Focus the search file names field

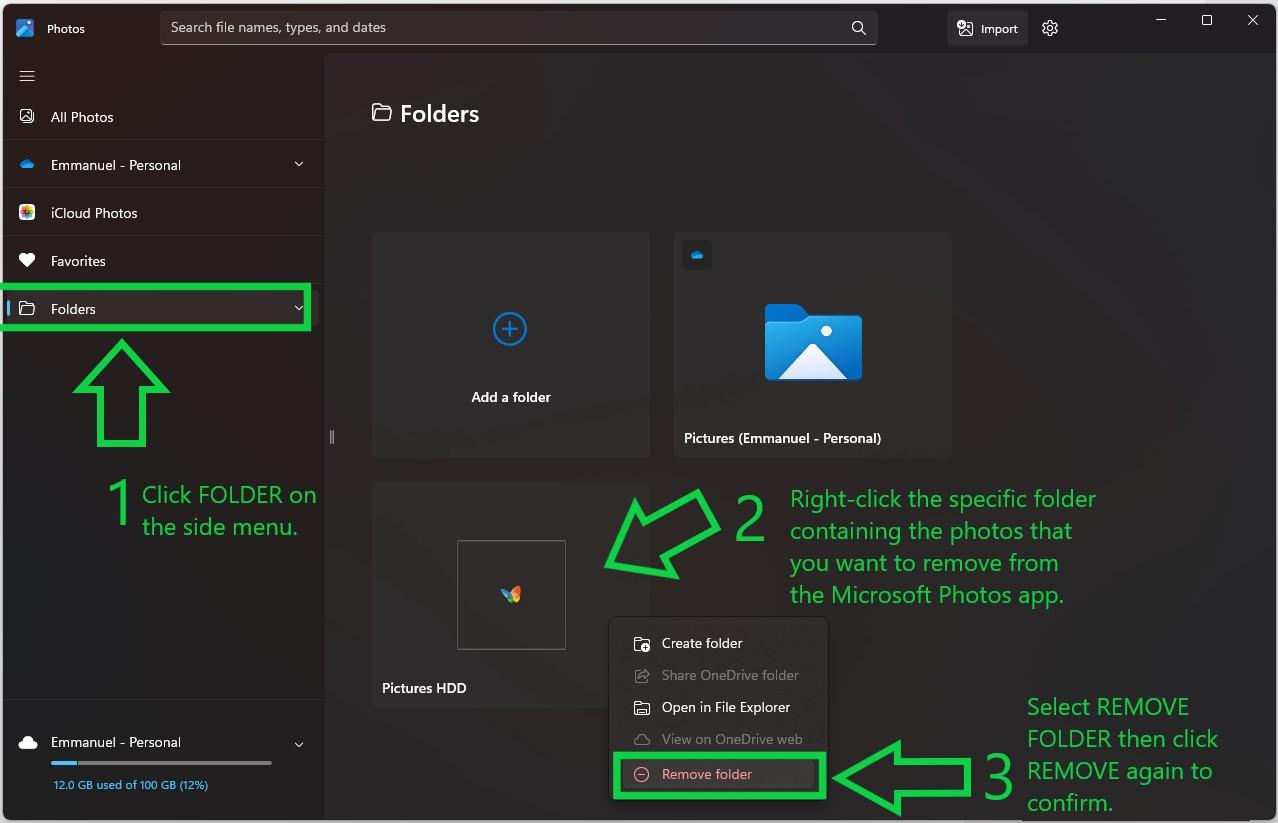coord(519,28)
